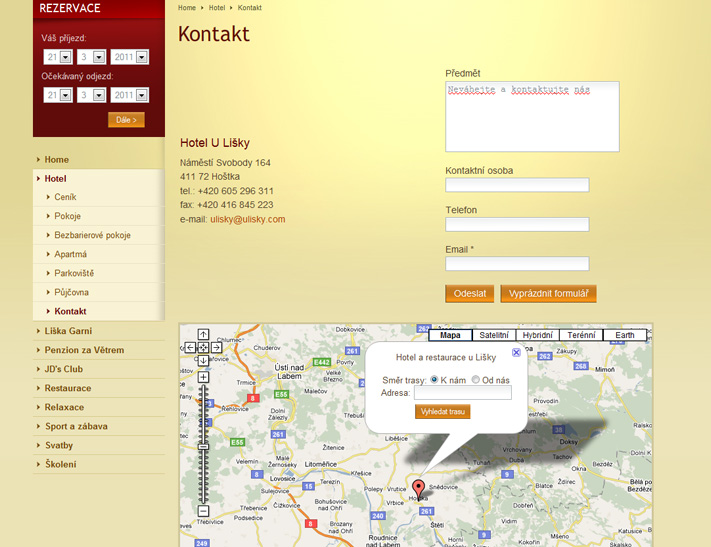Pan the map right with the arrow control
Viewport: 711px width, 547px height.
click(x=216, y=348)
